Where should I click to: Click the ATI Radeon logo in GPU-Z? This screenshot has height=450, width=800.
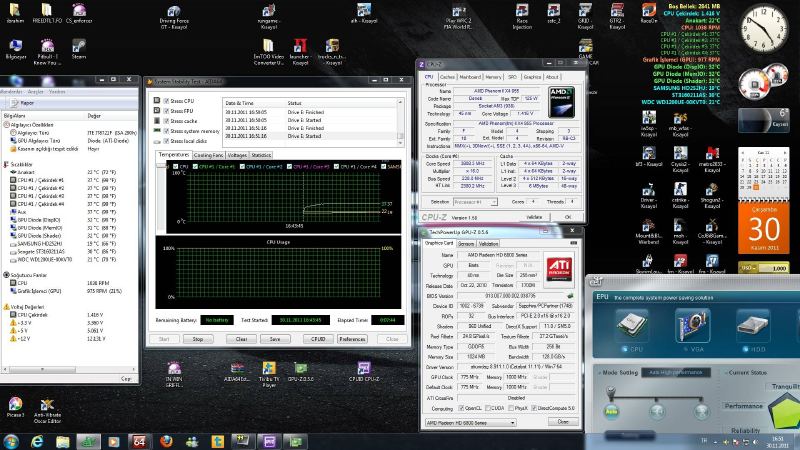[x=559, y=267]
